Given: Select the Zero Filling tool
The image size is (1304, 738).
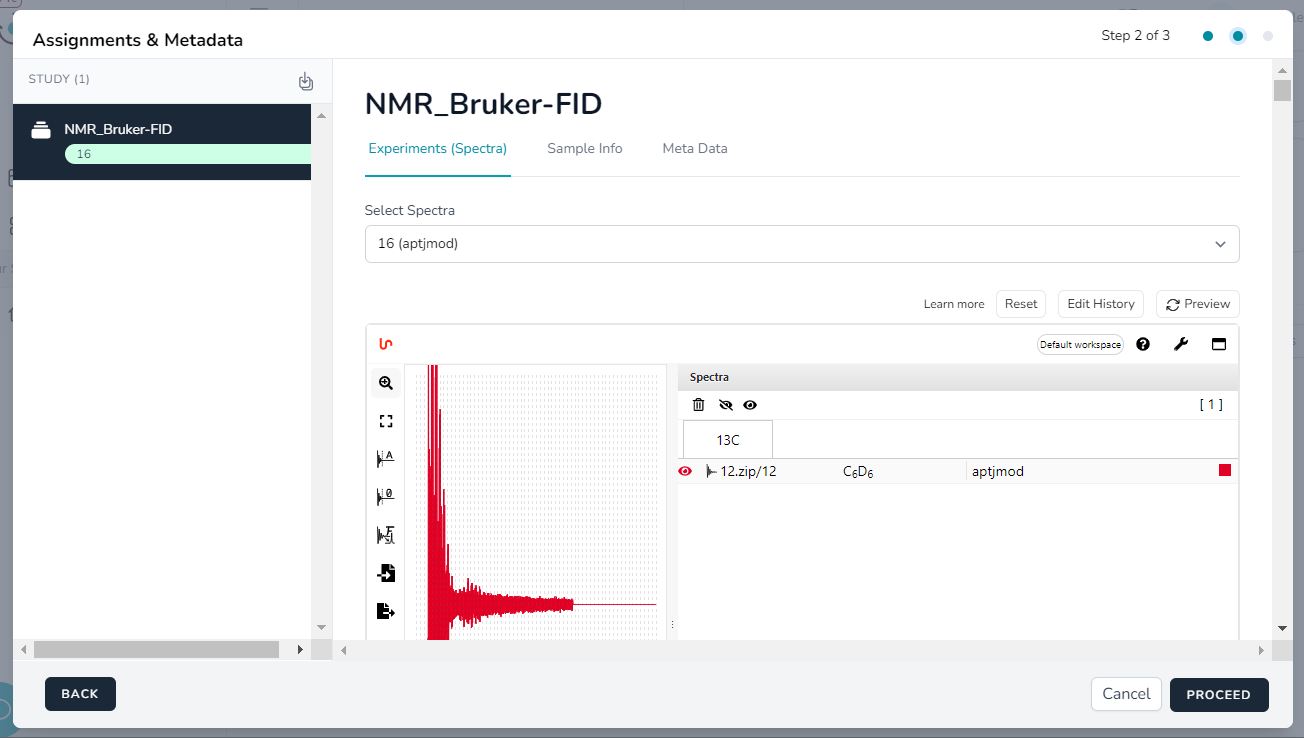Looking at the screenshot, I should 386,496.
